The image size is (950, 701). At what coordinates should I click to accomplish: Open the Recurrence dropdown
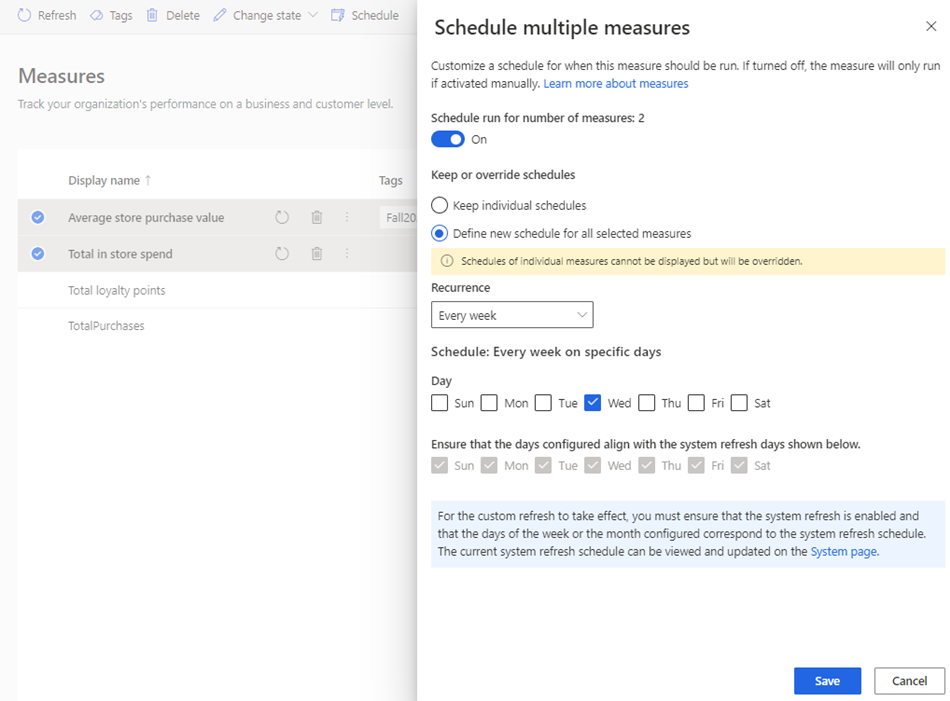click(x=512, y=314)
